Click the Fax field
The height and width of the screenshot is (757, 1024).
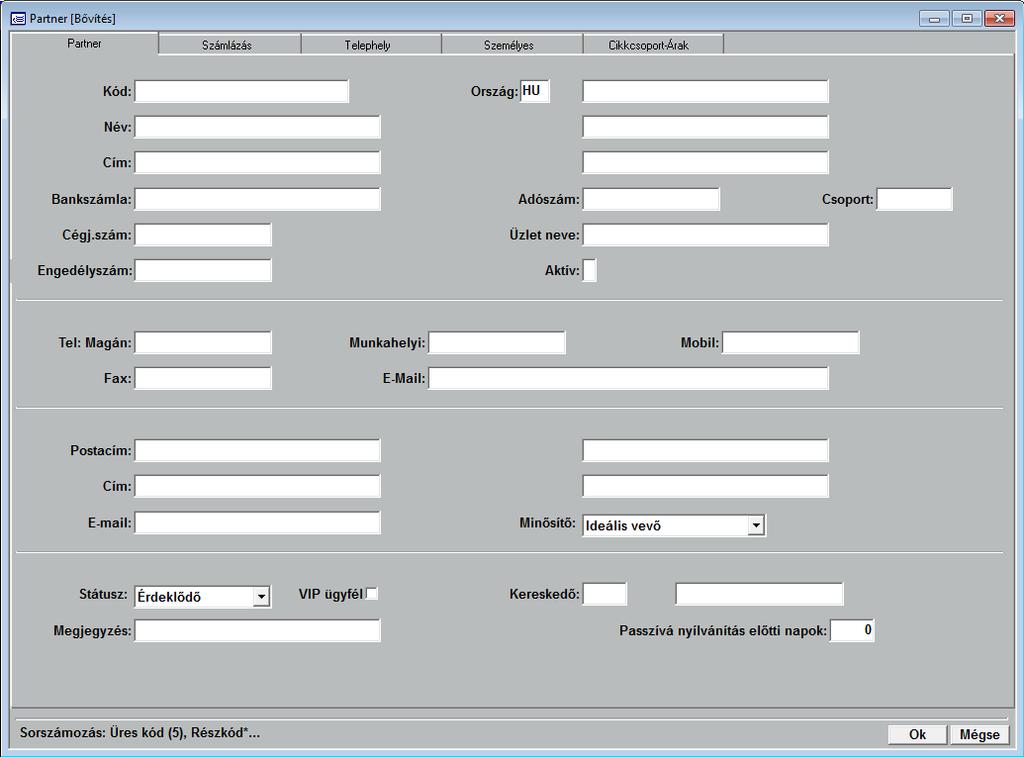[x=203, y=378]
